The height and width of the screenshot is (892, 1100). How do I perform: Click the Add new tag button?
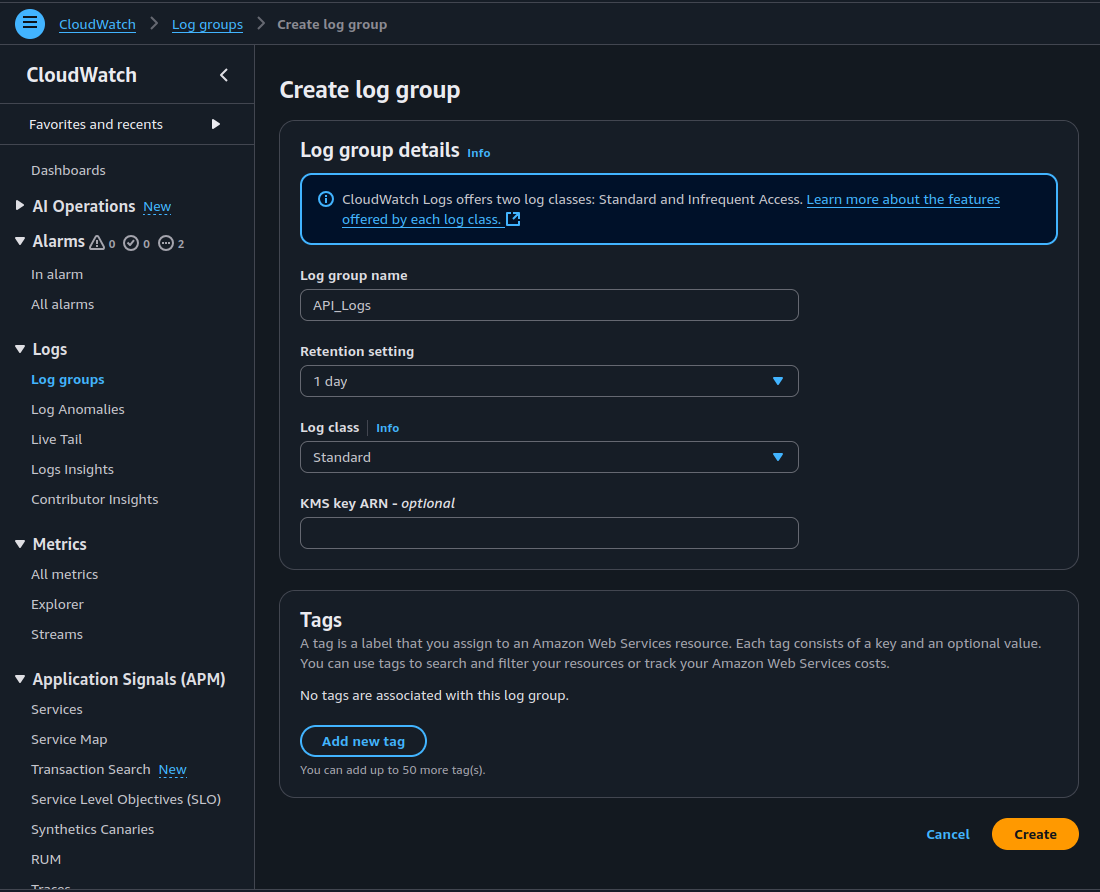(x=363, y=741)
